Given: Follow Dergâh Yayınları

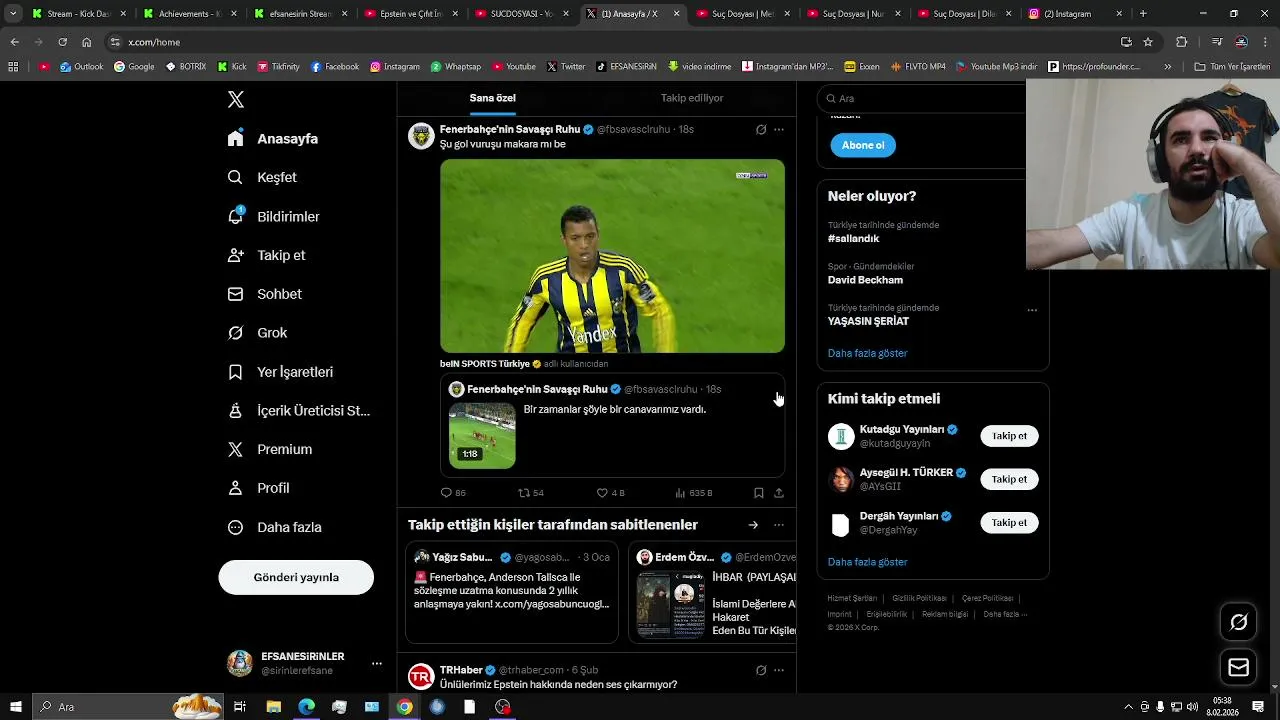Looking at the screenshot, I should (x=1009, y=522).
